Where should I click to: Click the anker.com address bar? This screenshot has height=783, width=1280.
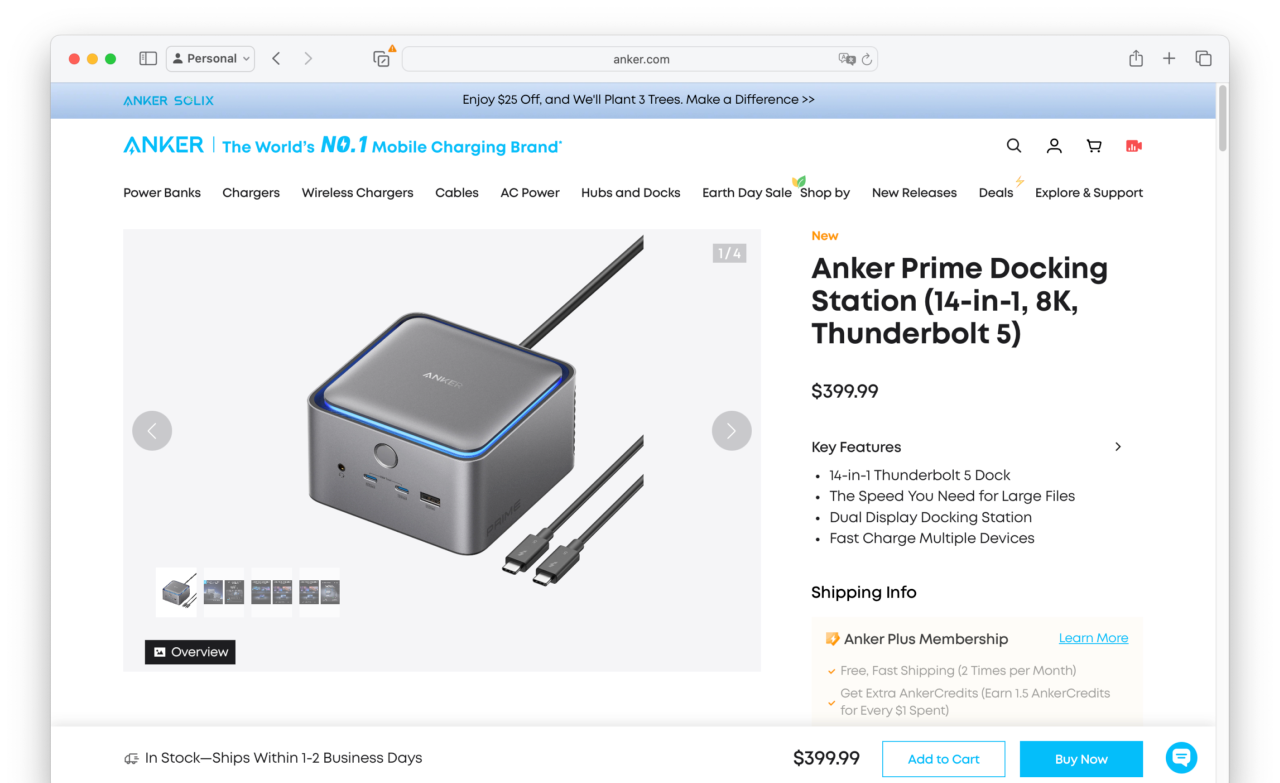coord(640,59)
